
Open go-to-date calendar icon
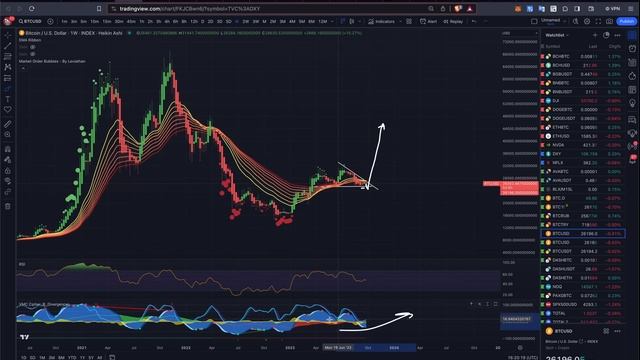click(112, 358)
